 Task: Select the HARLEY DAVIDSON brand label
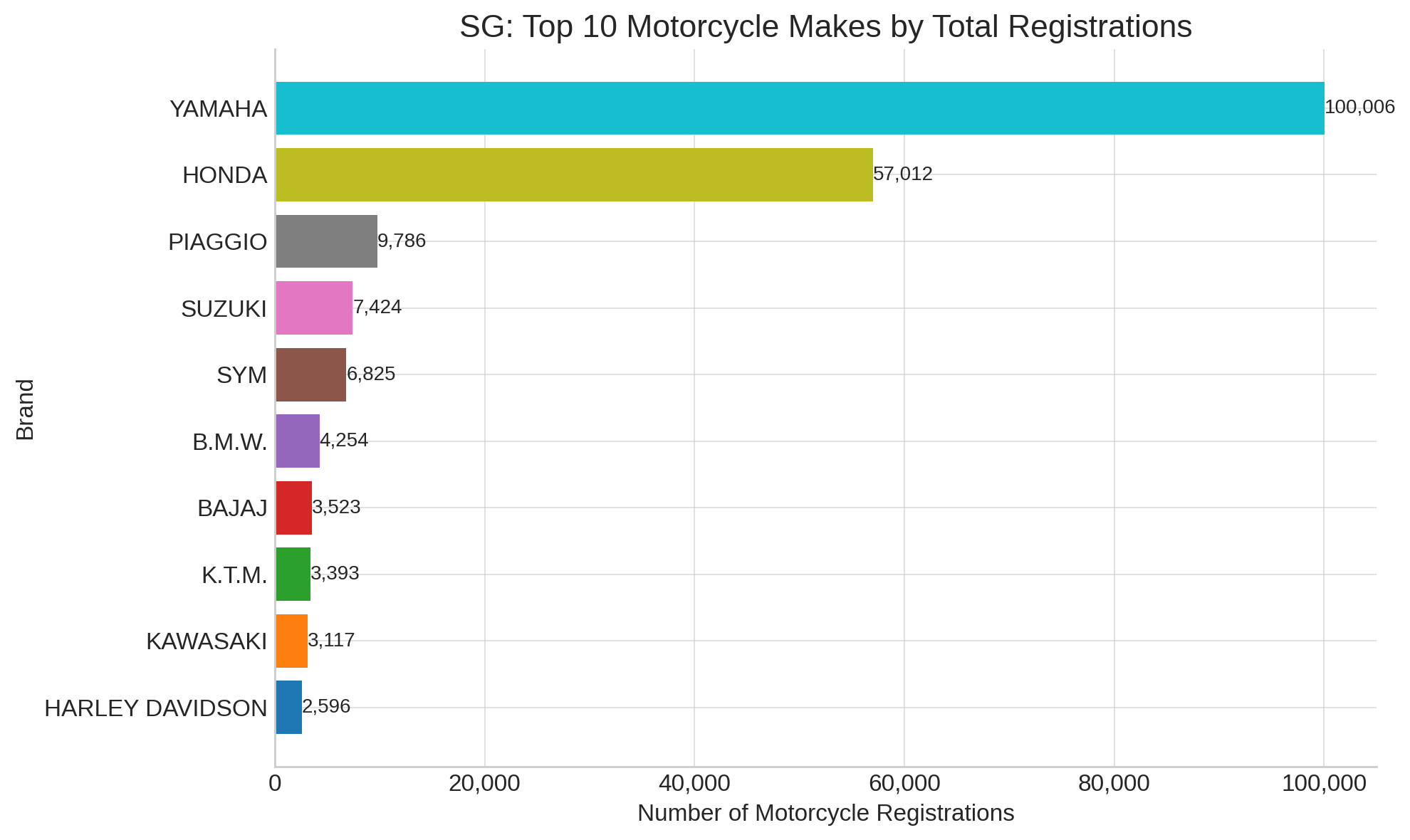coord(156,708)
